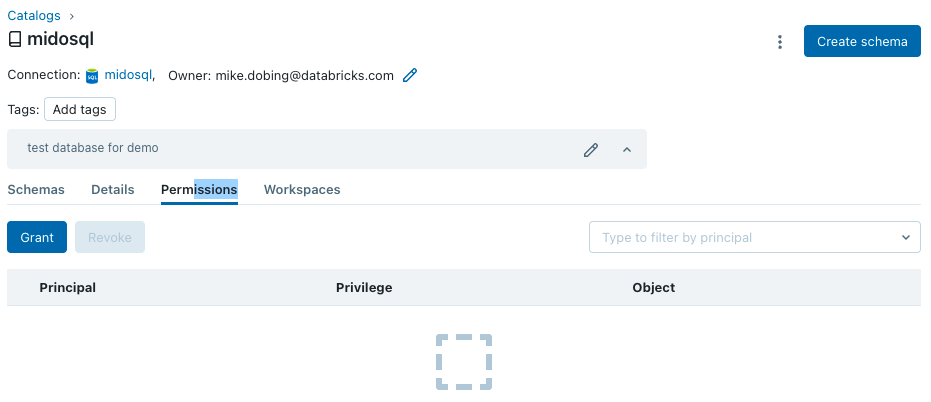The width and height of the screenshot is (931, 402).
Task: Click the midosql catalog title
Action: 61,39
